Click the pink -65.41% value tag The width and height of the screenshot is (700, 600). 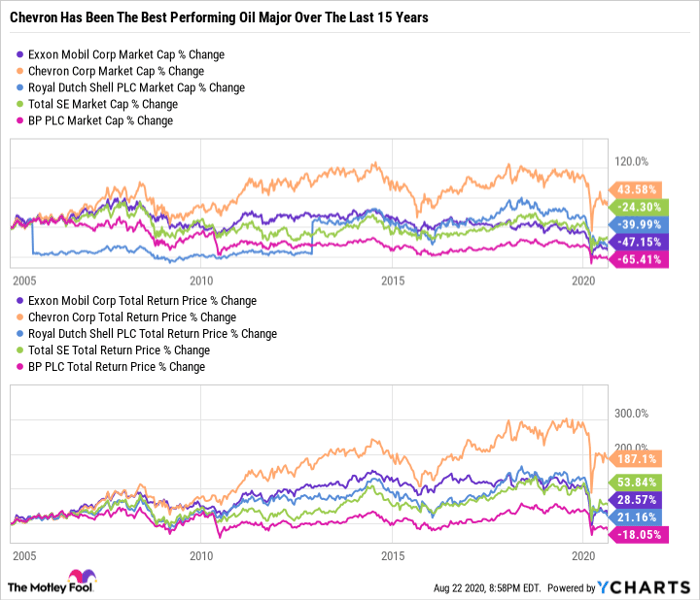[636, 259]
